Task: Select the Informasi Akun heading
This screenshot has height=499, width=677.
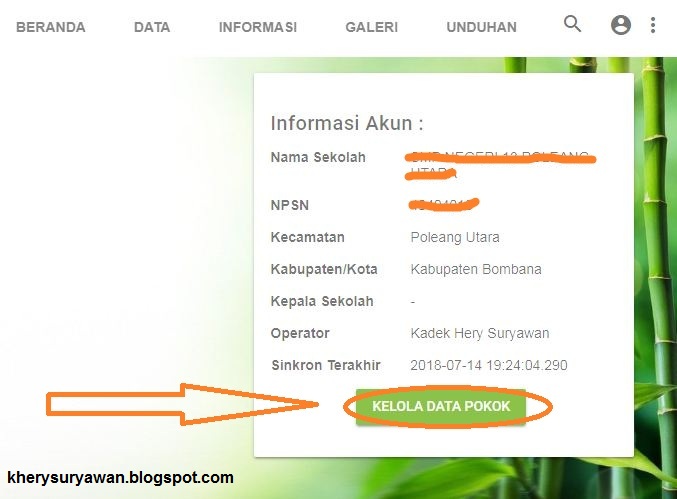Action: (347, 123)
